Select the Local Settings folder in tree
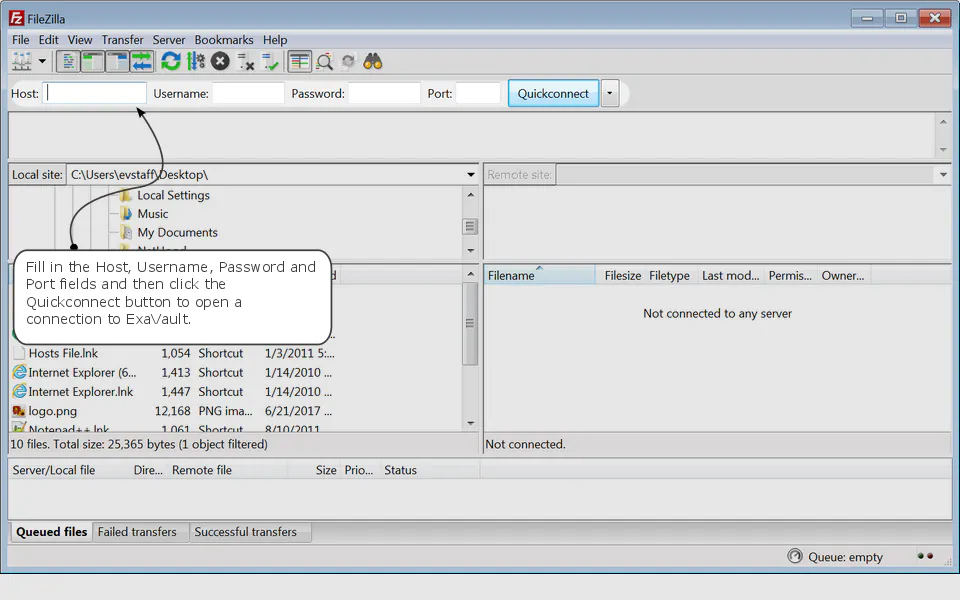 pyautogui.click(x=173, y=195)
